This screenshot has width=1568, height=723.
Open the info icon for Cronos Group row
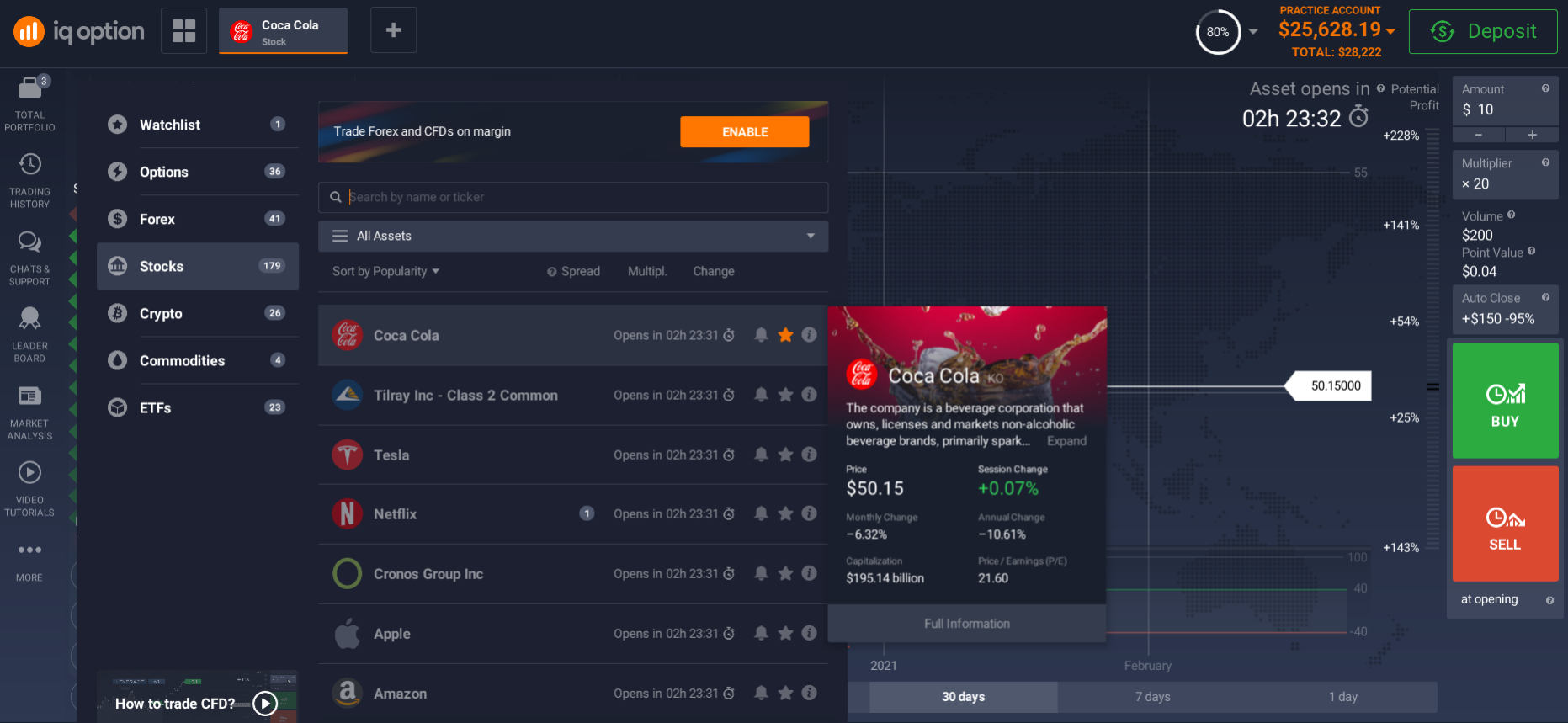point(810,573)
